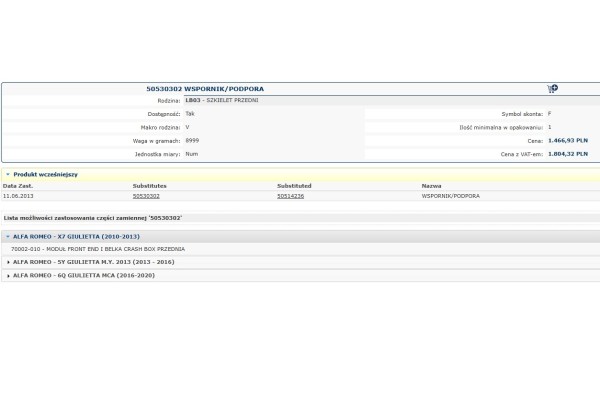Click the Lista możliwości zastosowania heading
The width and height of the screenshot is (600, 400).
[93, 218]
